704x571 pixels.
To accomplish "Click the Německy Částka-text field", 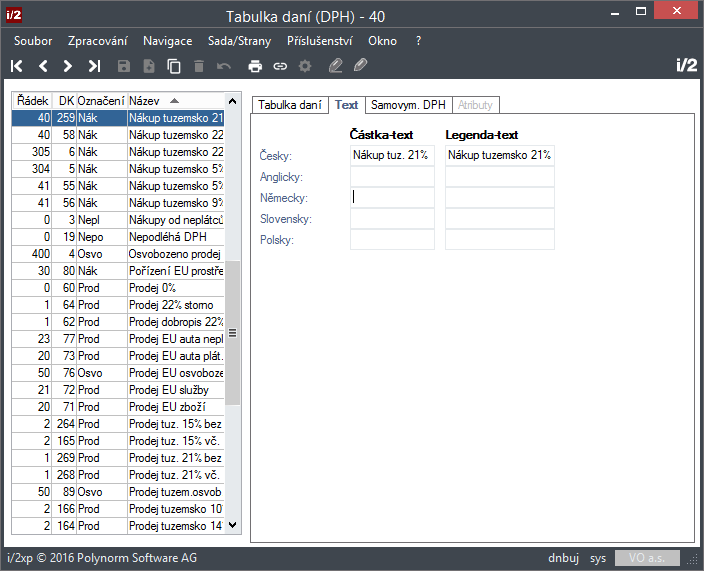I will [392, 198].
